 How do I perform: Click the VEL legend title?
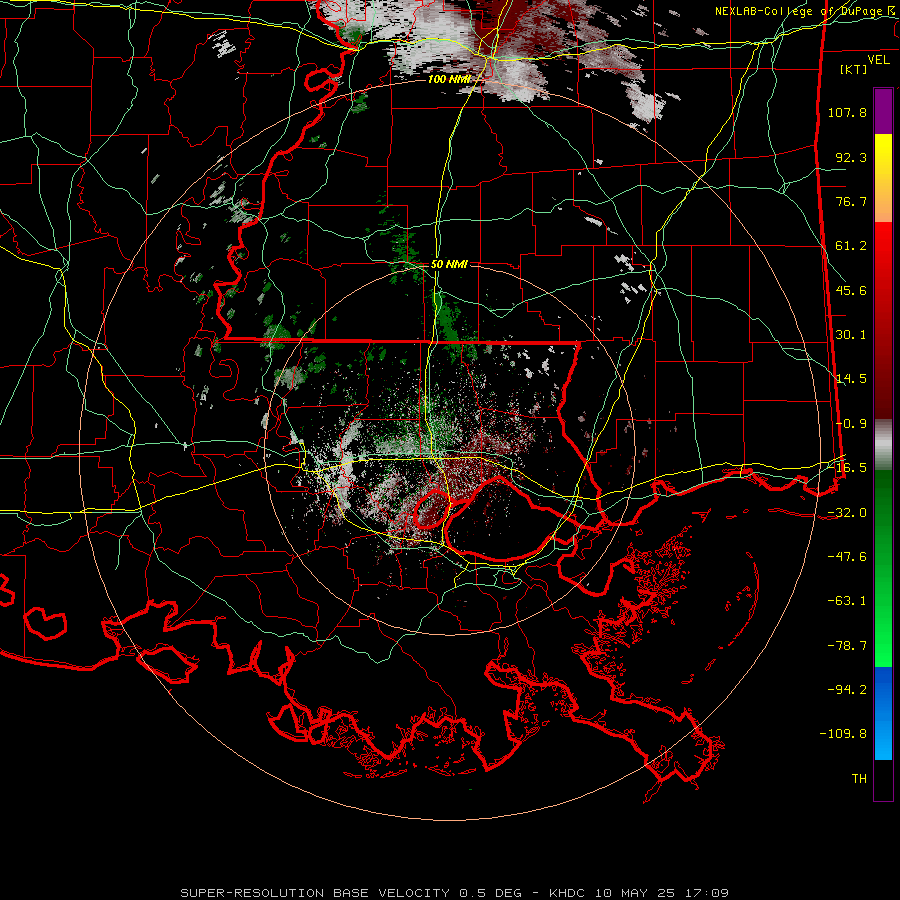878,60
